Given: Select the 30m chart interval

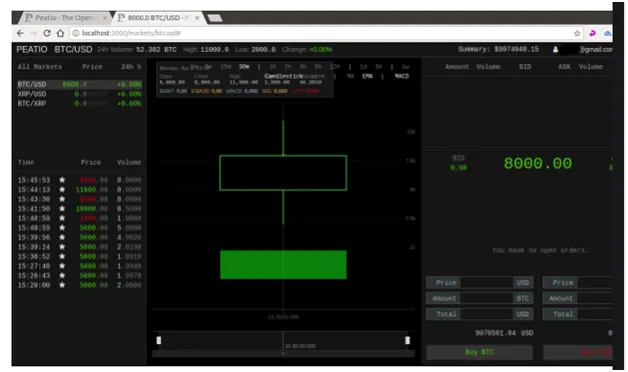Looking at the screenshot, I should pos(244,66).
